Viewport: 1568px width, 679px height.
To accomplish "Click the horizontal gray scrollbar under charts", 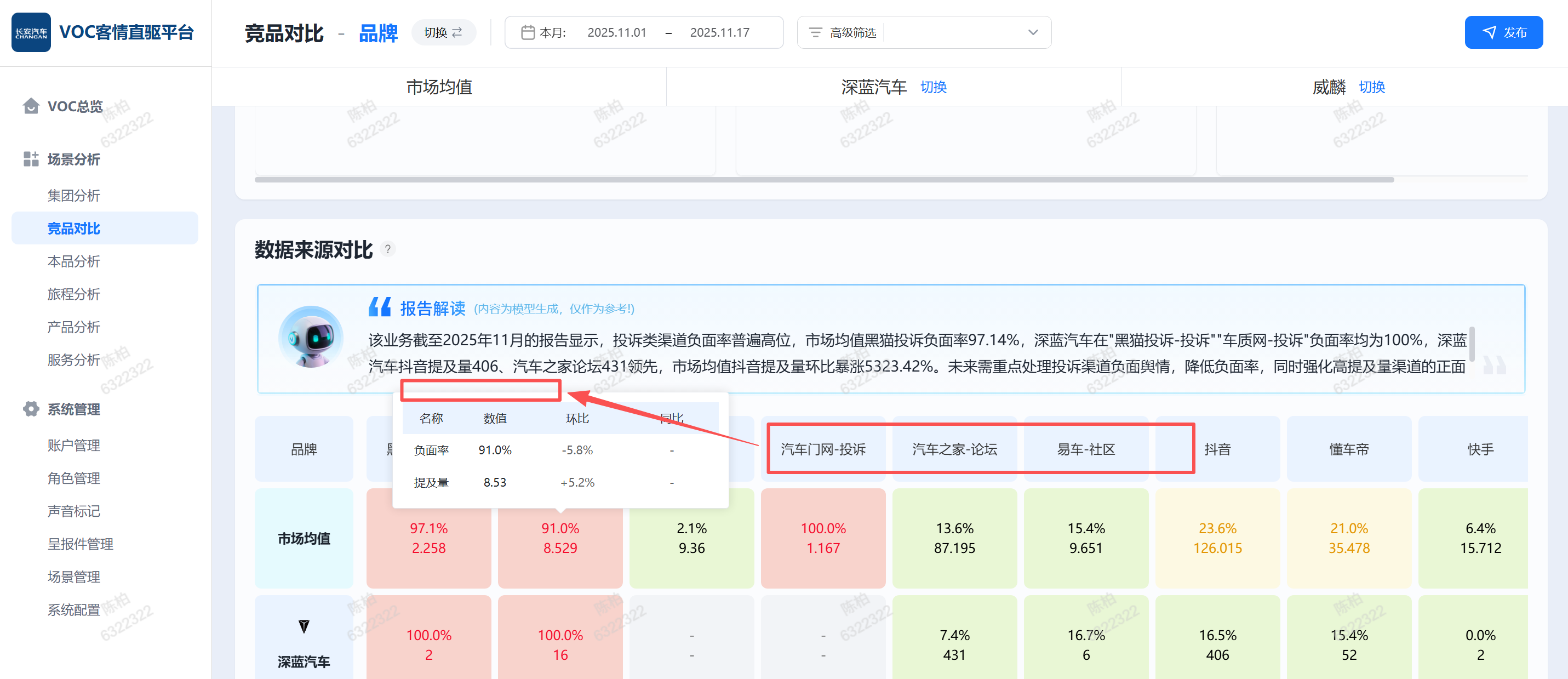I will [x=823, y=180].
